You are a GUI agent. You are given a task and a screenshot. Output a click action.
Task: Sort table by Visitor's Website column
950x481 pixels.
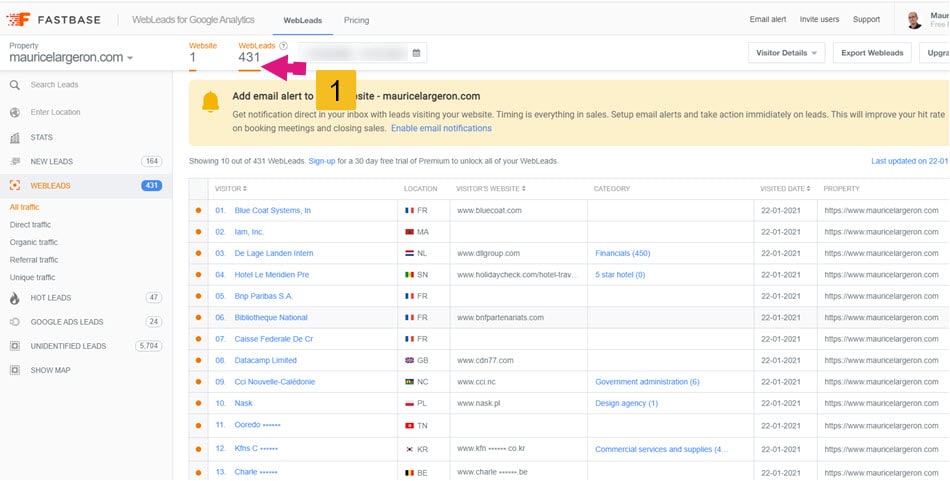[x=491, y=189]
